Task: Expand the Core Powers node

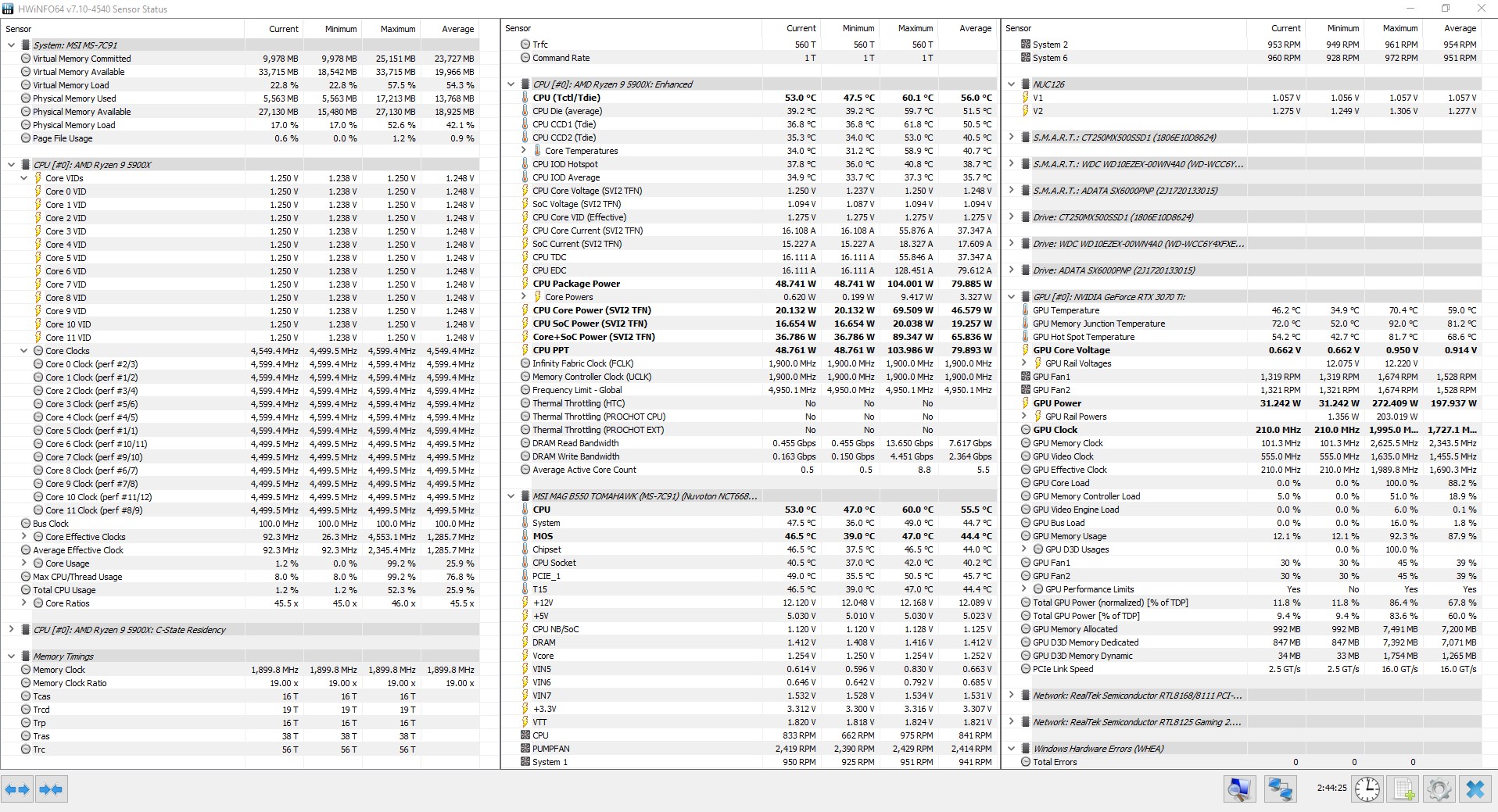Action: (523, 297)
